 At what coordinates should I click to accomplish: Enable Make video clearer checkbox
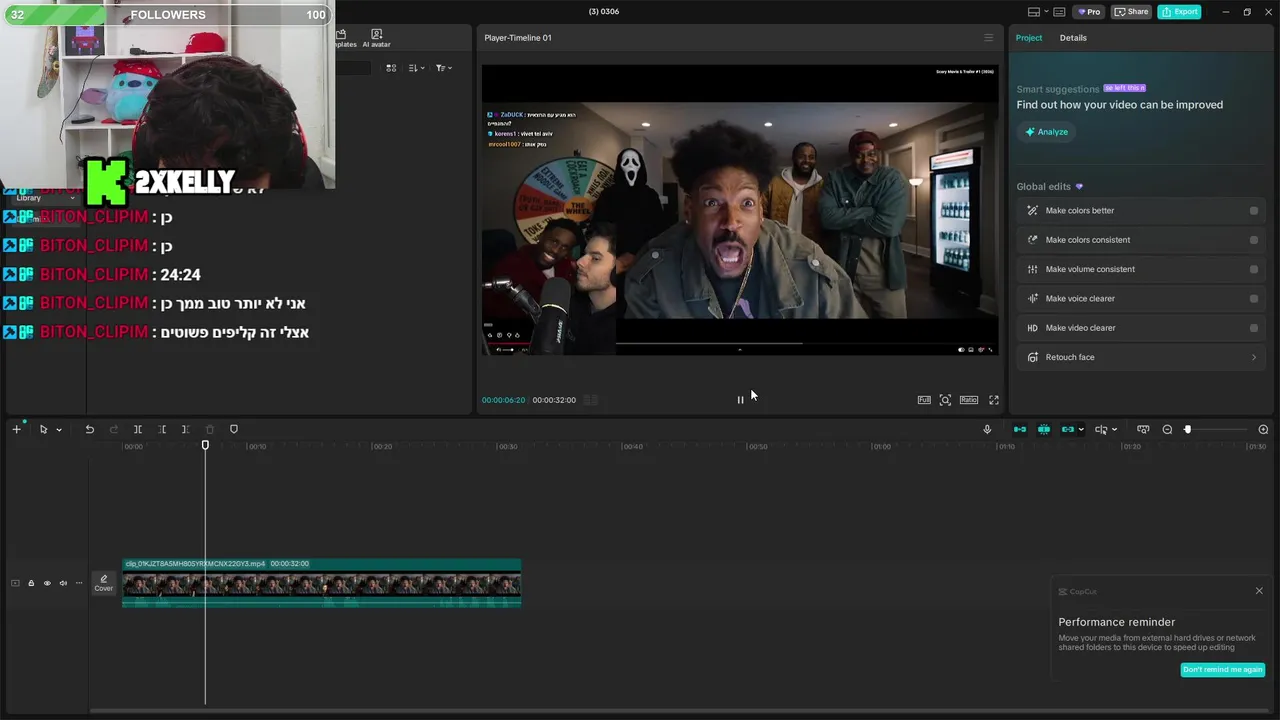(1254, 328)
